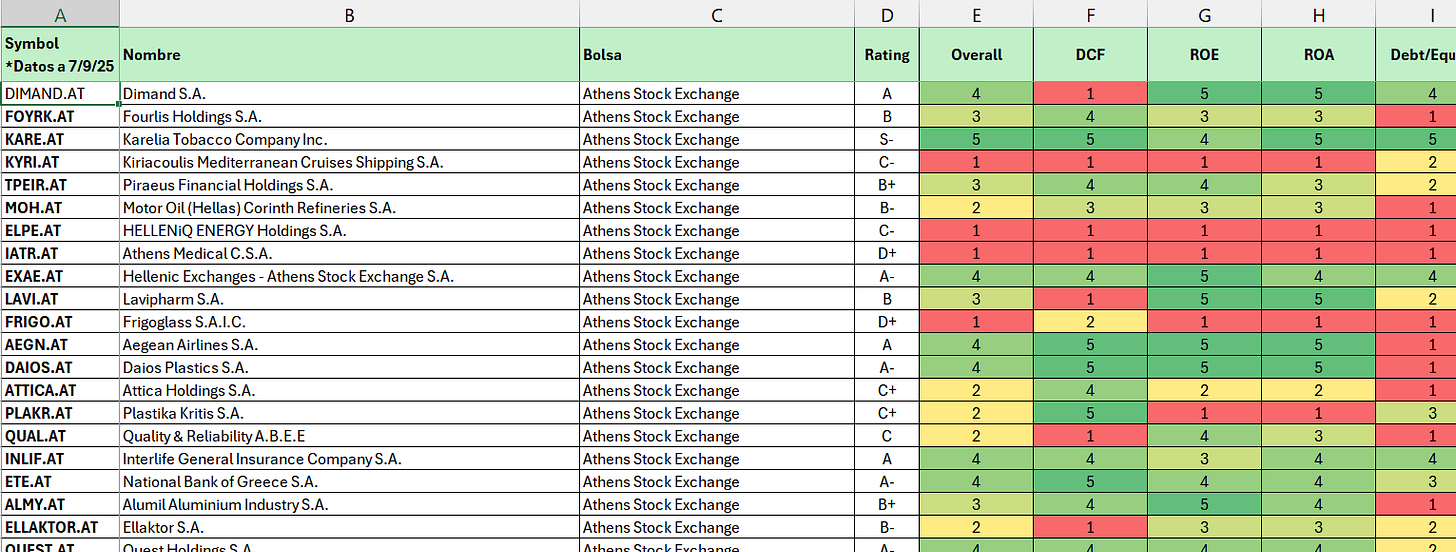Click the Overall header cell
Image resolution: width=1456 pixels, height=552 pixels.
(x=976, y=55)
